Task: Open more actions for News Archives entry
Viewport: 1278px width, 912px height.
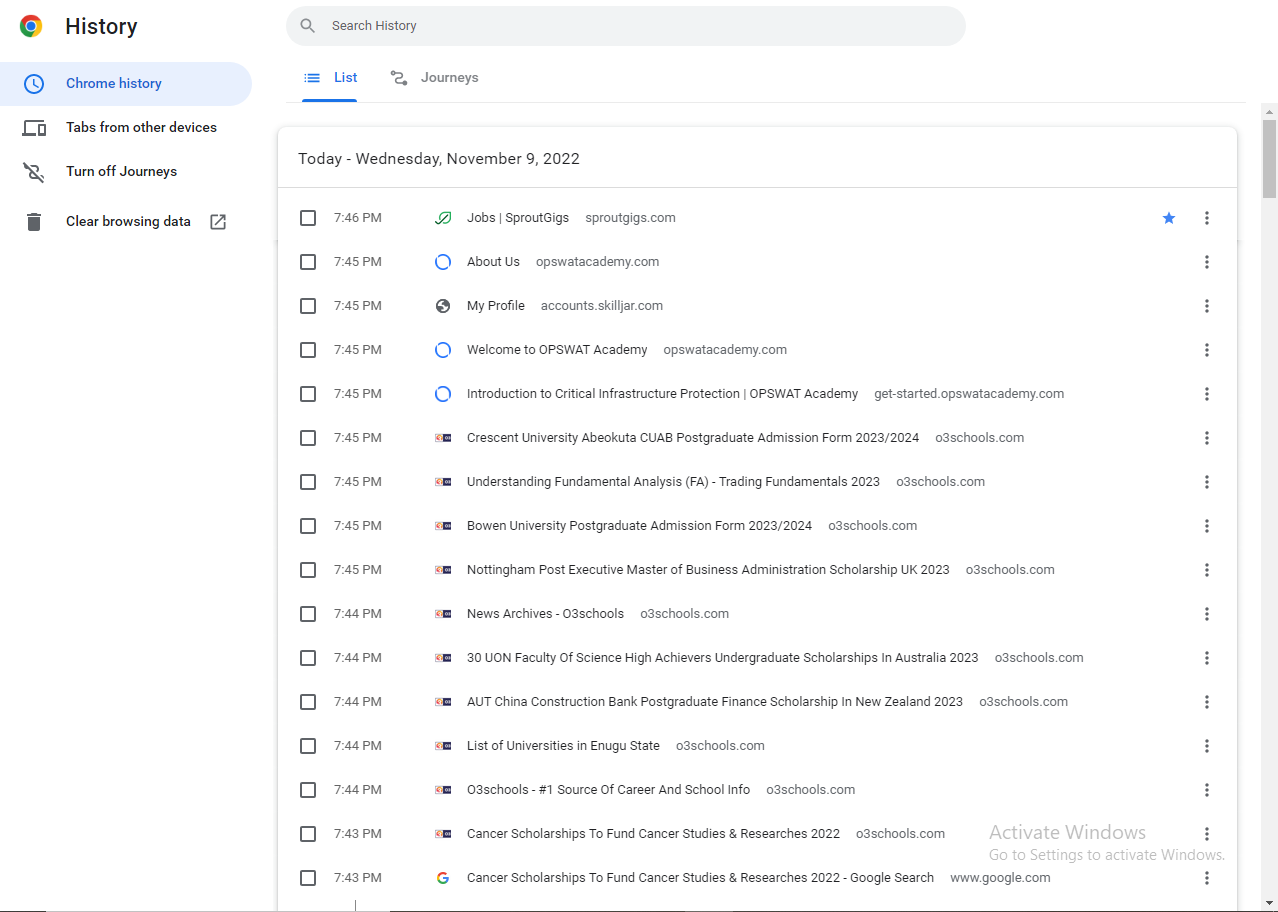Action: 1207,614
